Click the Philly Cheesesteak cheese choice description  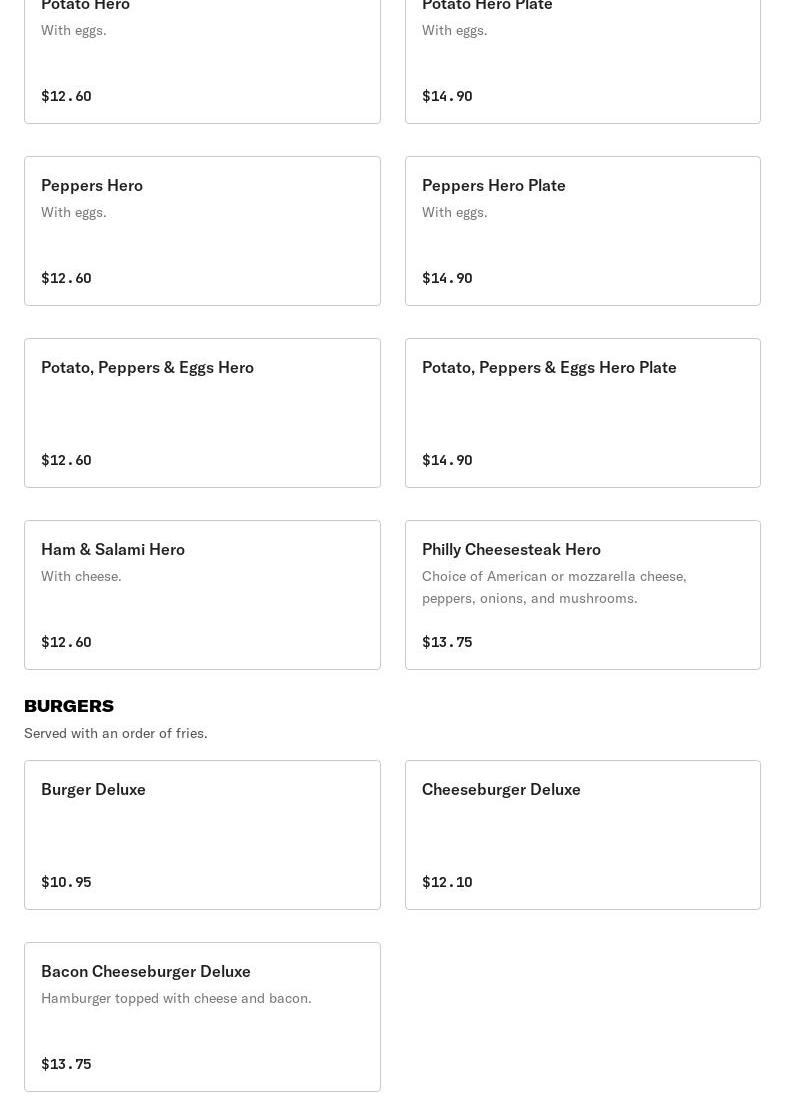[554, 587]
